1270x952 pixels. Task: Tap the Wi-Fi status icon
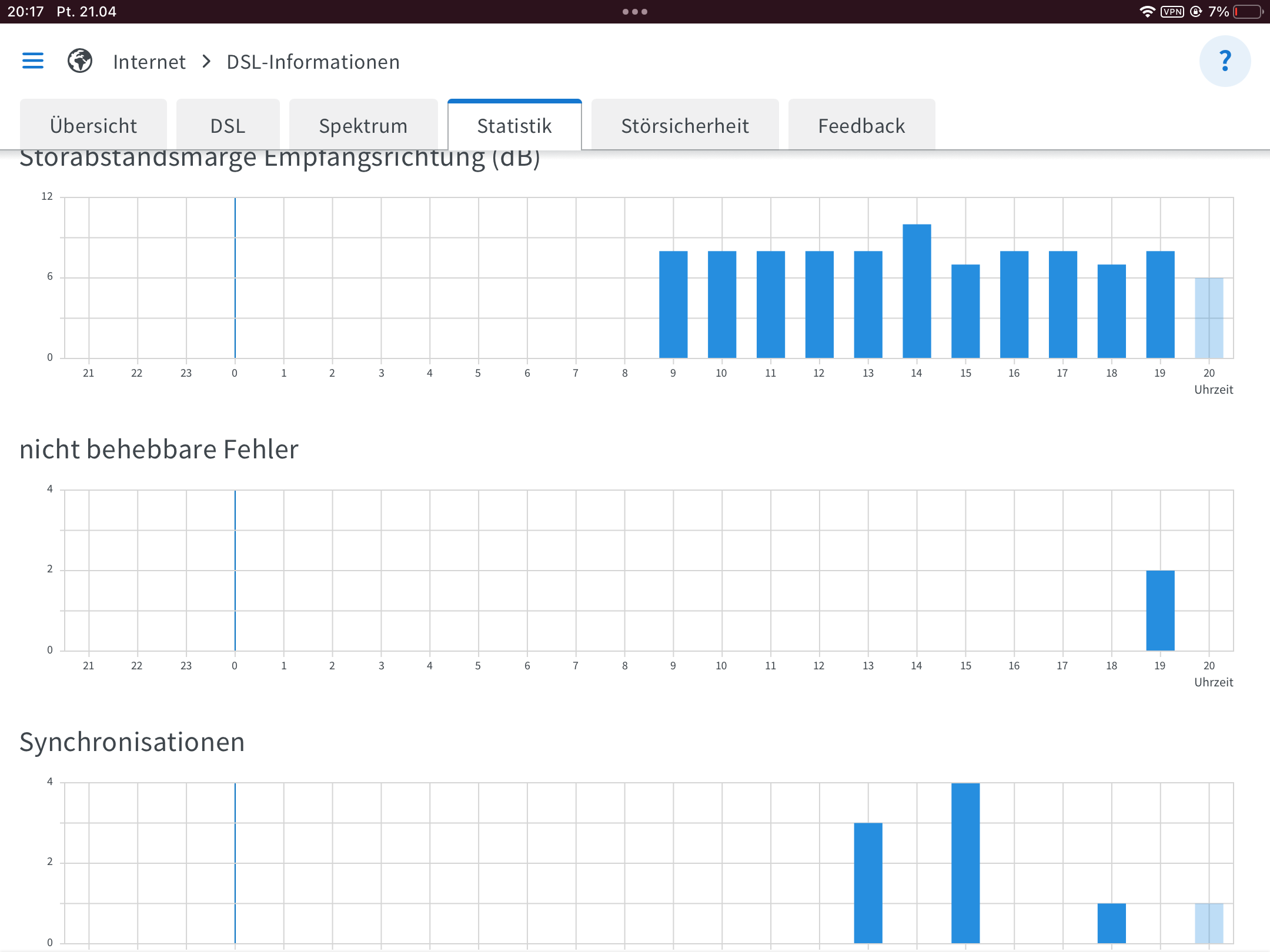[x=1147, y=12]
